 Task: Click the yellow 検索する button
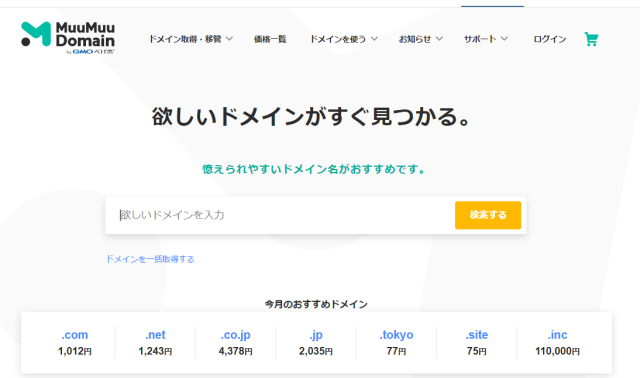coord(488,215)
